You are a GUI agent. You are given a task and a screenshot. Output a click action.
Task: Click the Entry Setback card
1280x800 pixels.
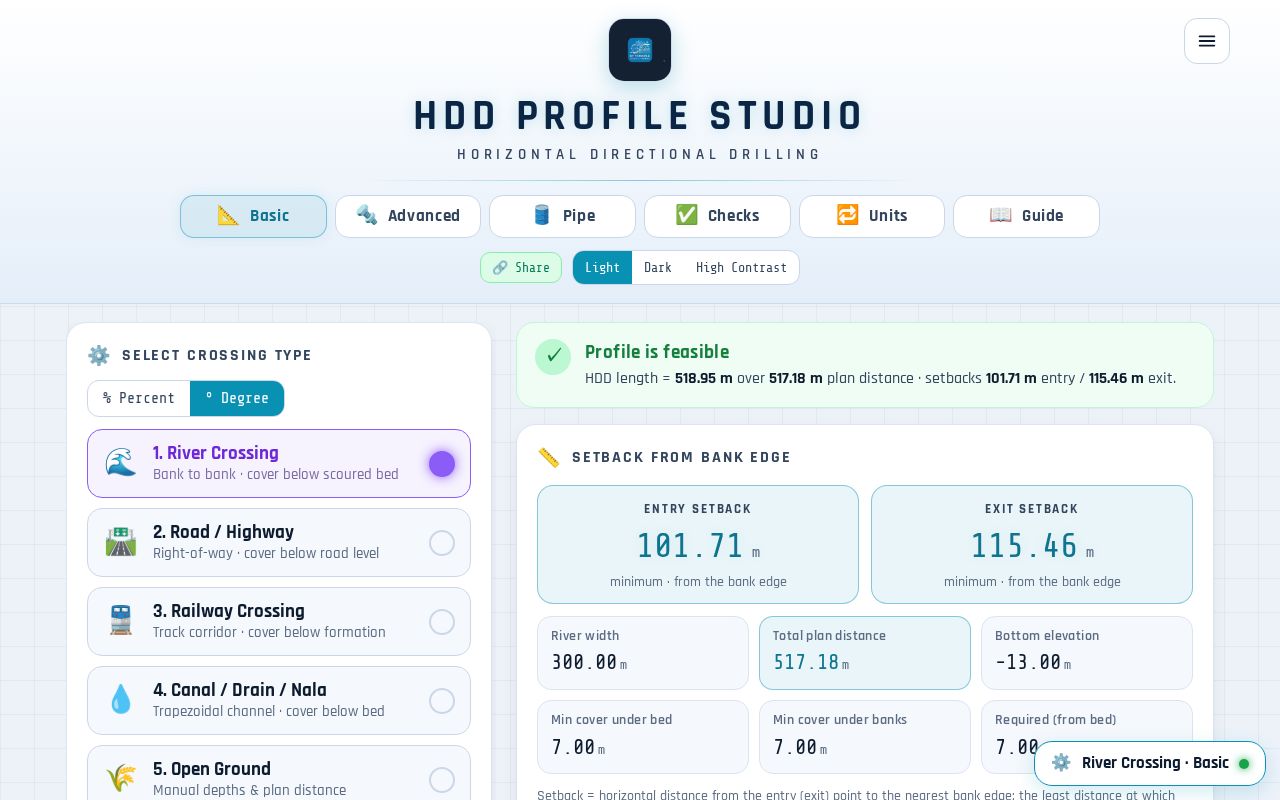click(x=698, y=545)
